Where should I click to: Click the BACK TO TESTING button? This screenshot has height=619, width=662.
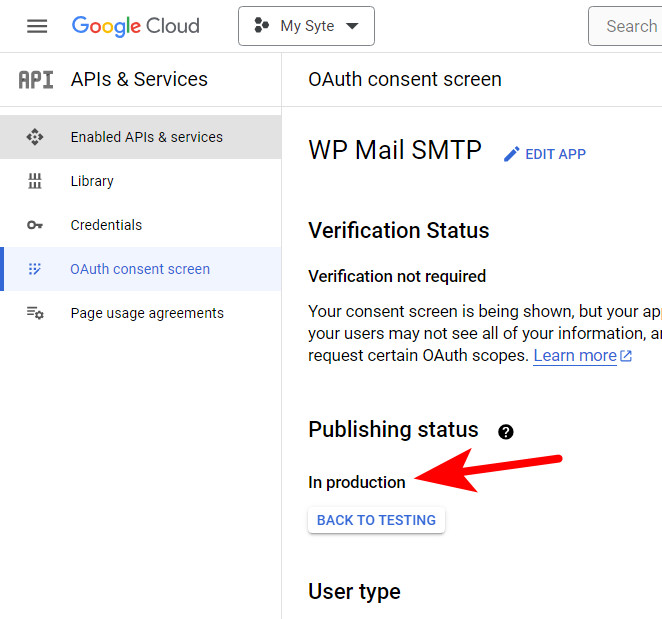tap(376, 520)
